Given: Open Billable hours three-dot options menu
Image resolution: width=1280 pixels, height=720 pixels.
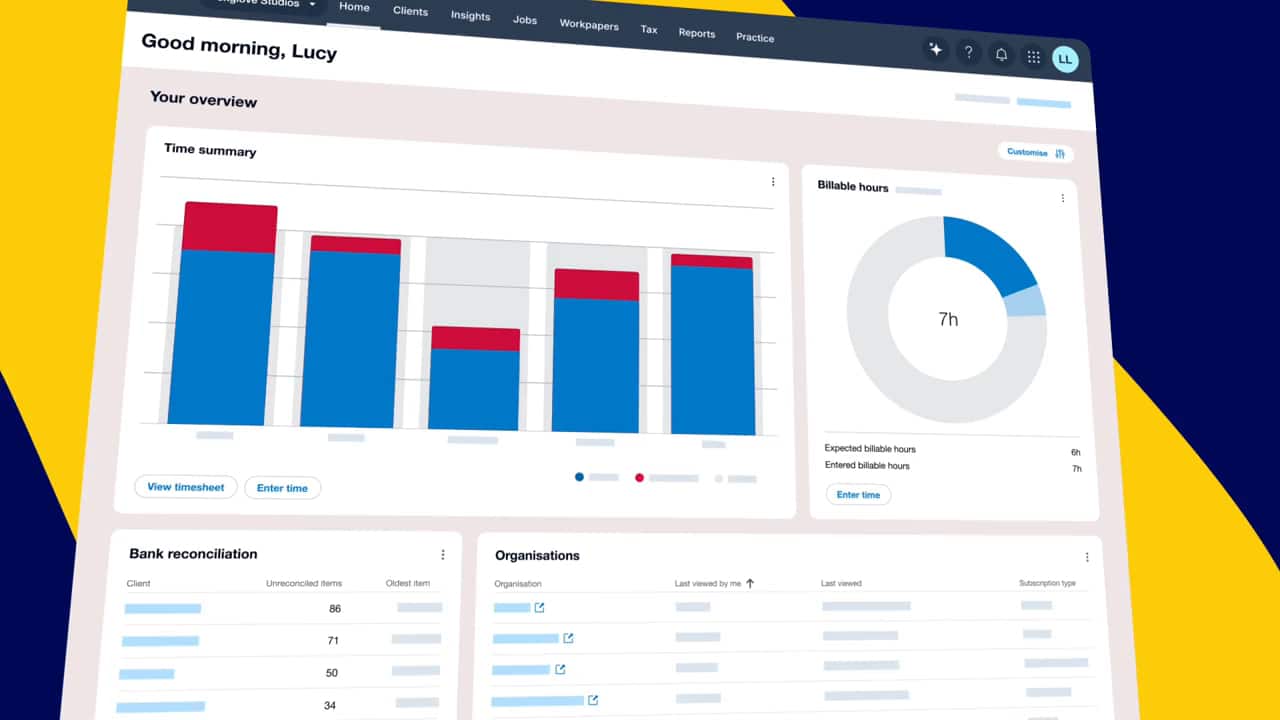Looking at the screenshot, I should pyautogui.click(x=1062, y=198).
